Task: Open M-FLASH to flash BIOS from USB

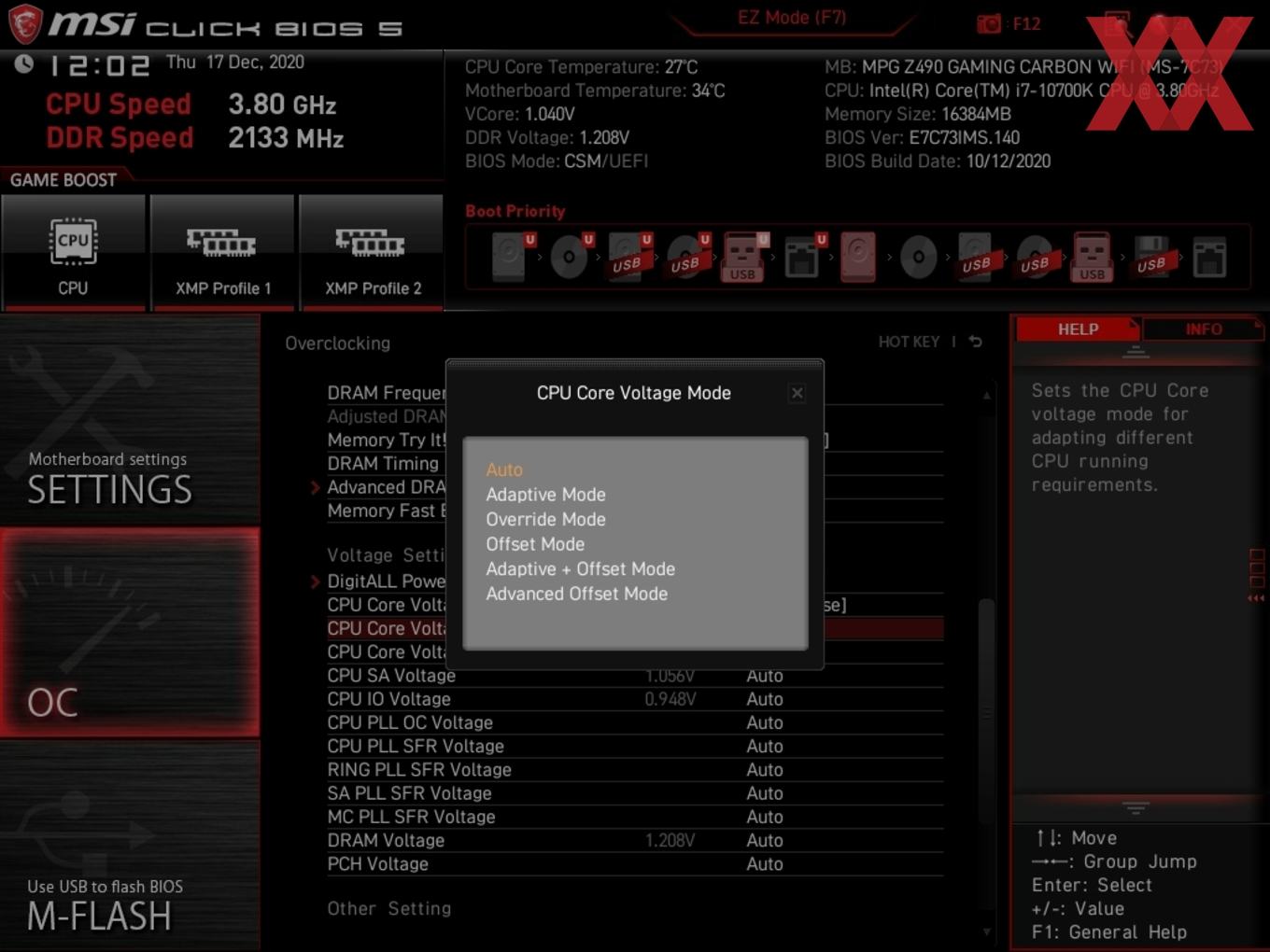Action: point(130,847)
